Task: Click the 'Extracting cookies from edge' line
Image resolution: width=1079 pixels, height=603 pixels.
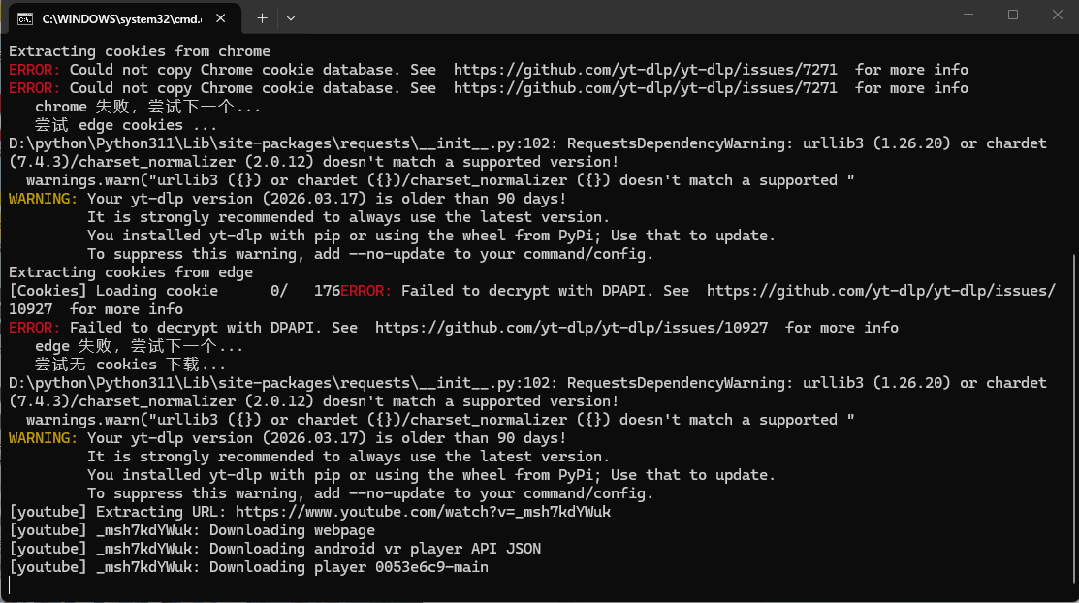Action: (131, 273)
